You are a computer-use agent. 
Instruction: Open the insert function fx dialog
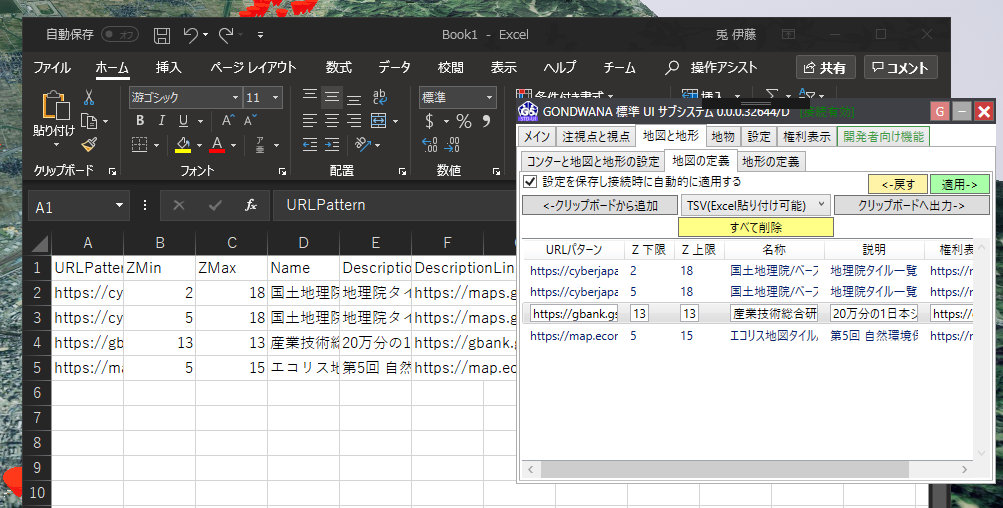point(251,205)
